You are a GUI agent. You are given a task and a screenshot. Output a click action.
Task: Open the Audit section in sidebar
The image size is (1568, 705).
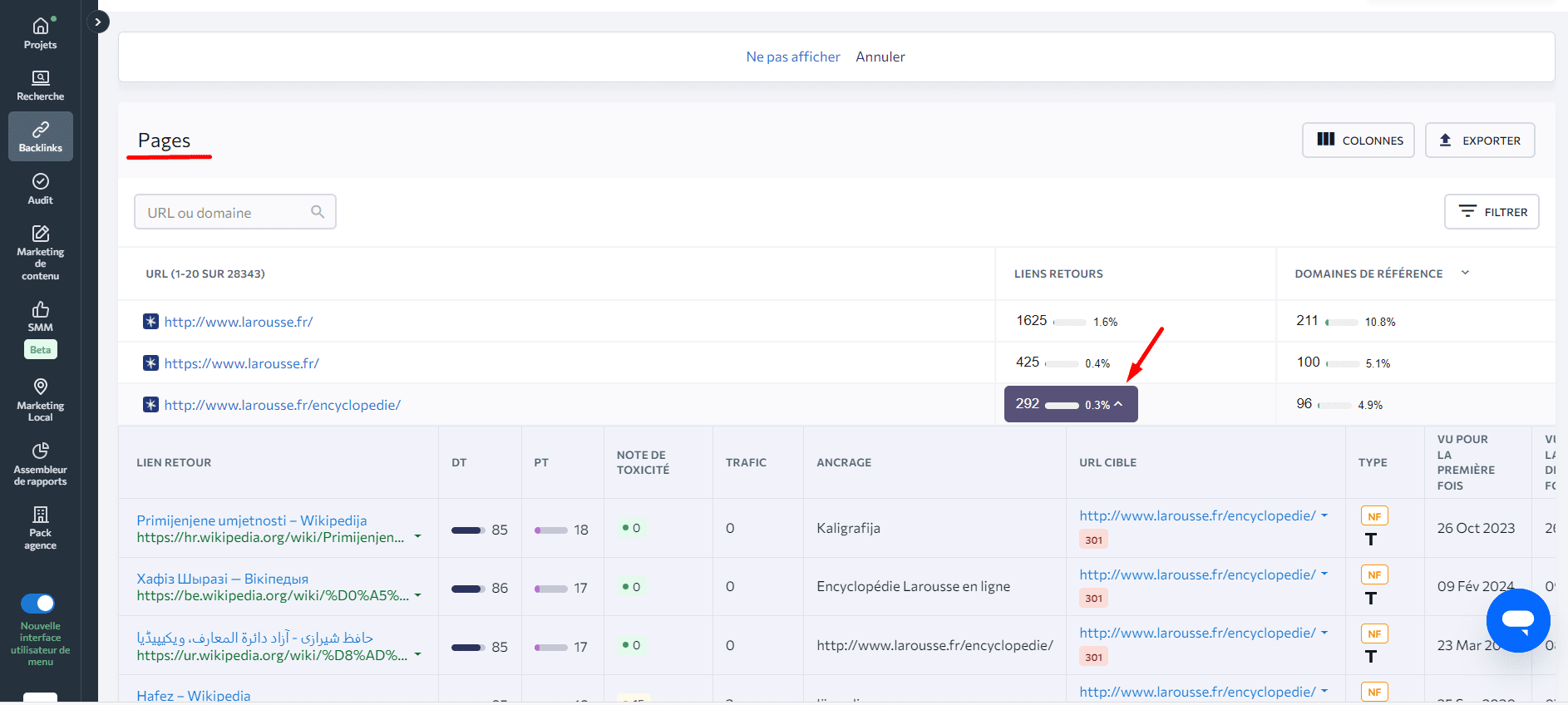40,189
